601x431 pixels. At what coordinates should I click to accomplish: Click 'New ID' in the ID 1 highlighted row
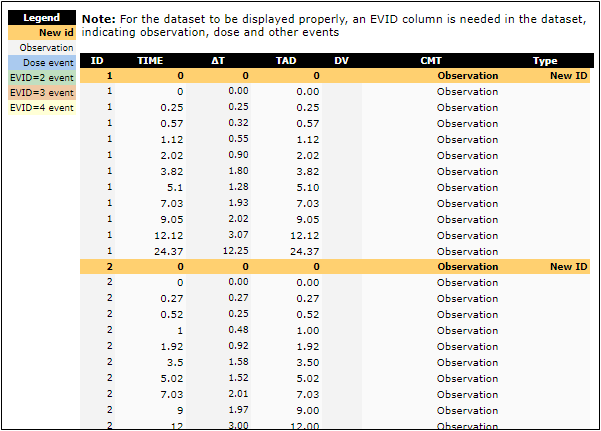pyautogui.click(x=568, y=76)
